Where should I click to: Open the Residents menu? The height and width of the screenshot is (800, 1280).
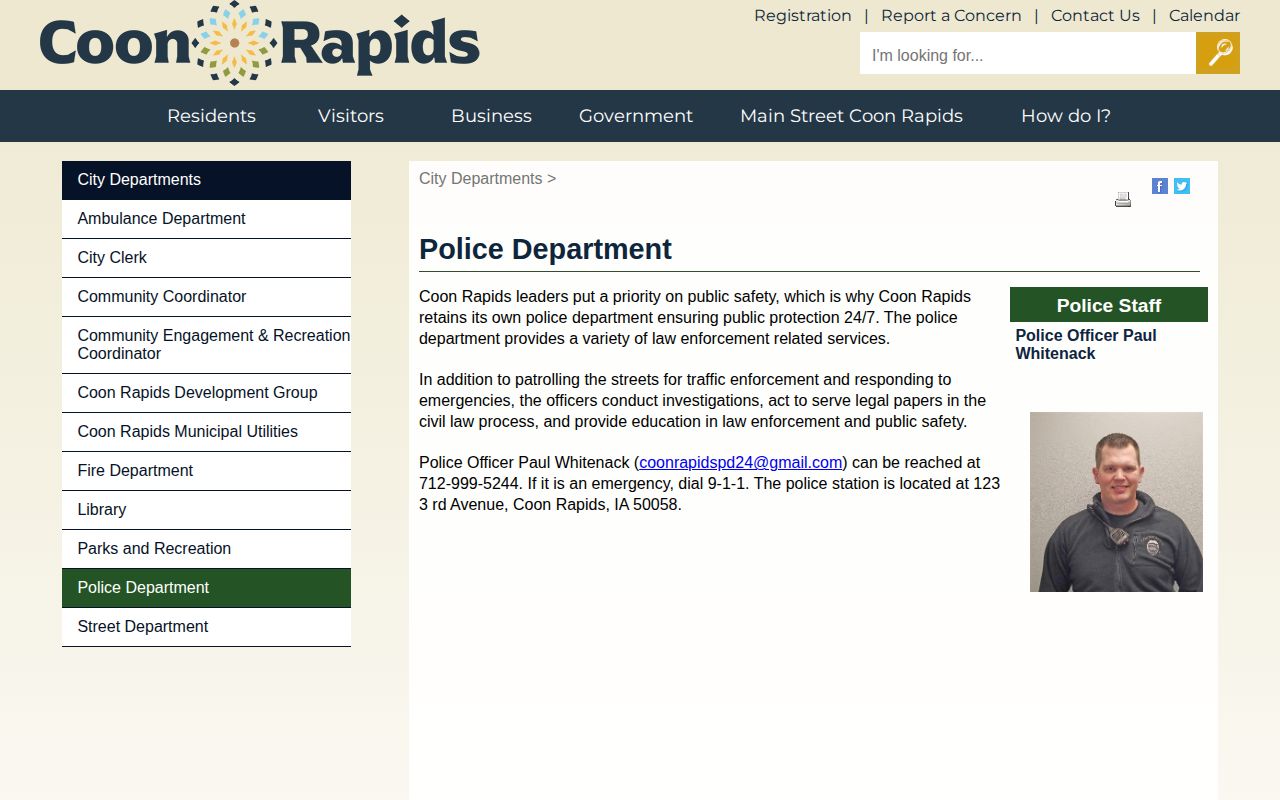click(x=211, y=116)
